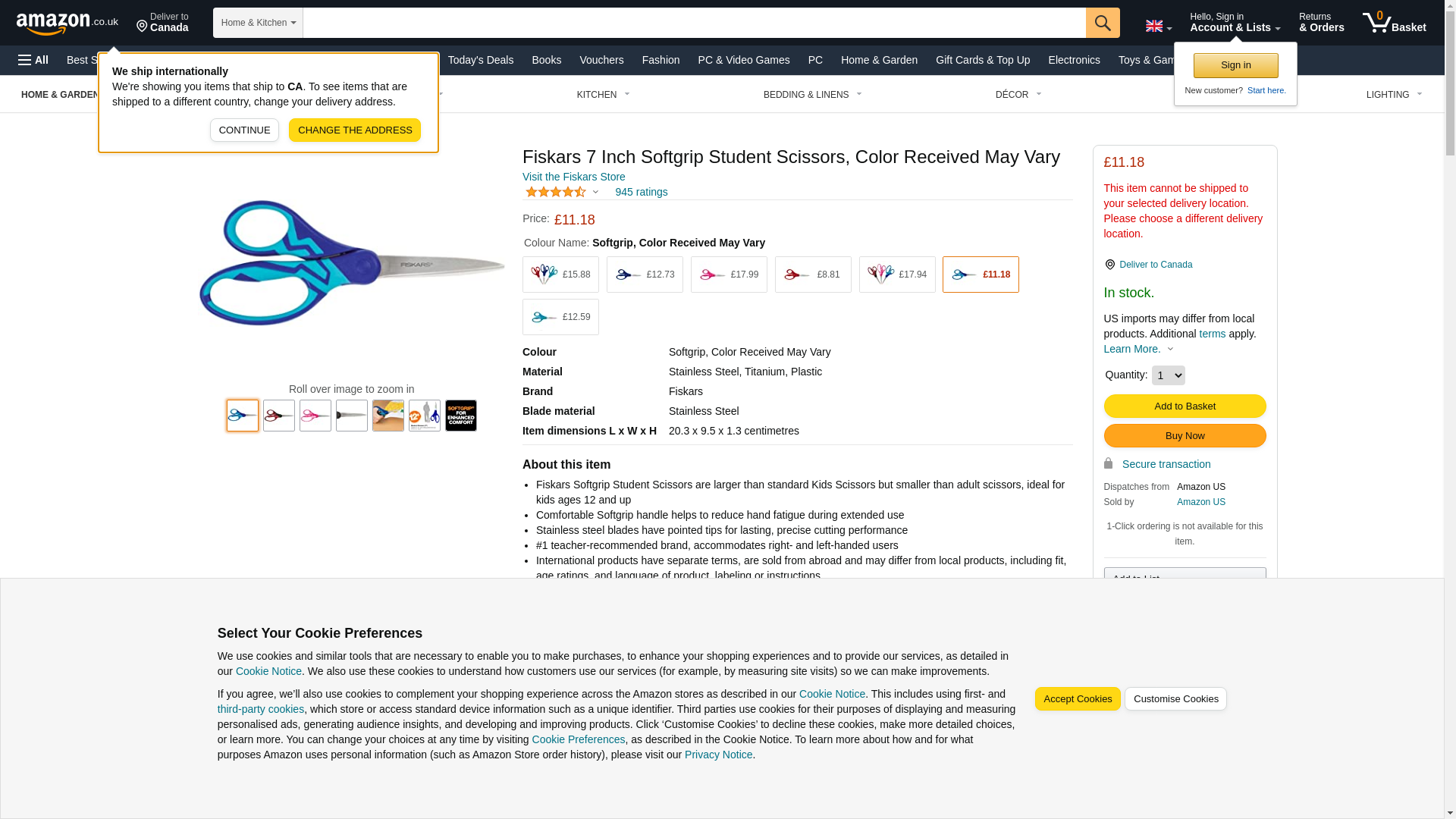Open the Quantity dropdown

click(1168, 375)
